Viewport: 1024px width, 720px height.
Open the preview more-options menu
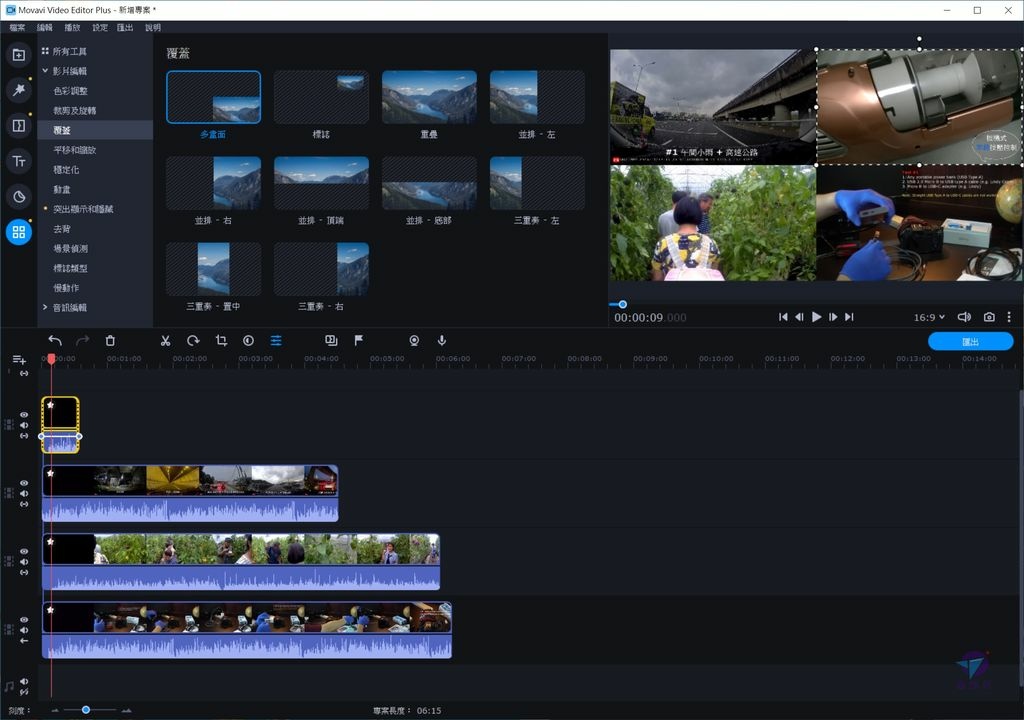(1009, 317)
